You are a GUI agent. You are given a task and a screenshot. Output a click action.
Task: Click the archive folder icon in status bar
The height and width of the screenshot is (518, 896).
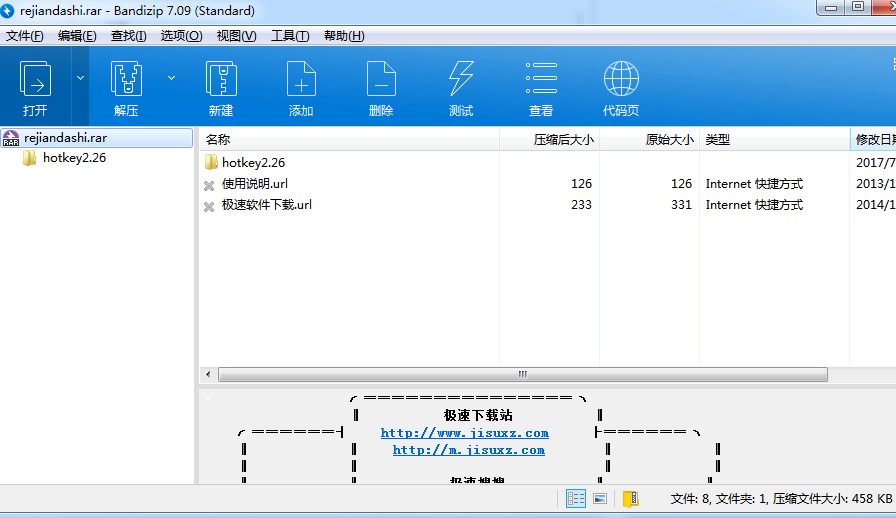click(630, 499)
